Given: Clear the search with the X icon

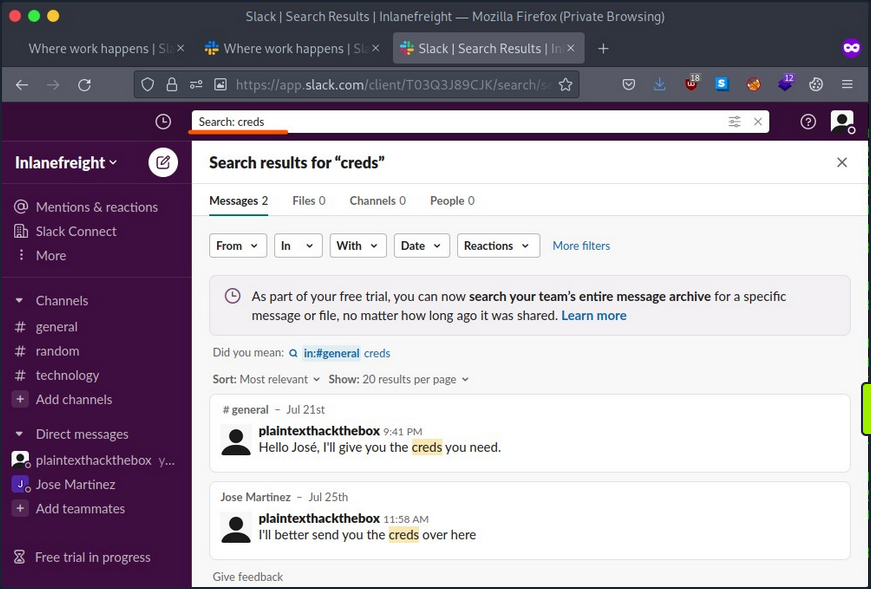Looking at the screenshot, I should [x=758, y=122].
